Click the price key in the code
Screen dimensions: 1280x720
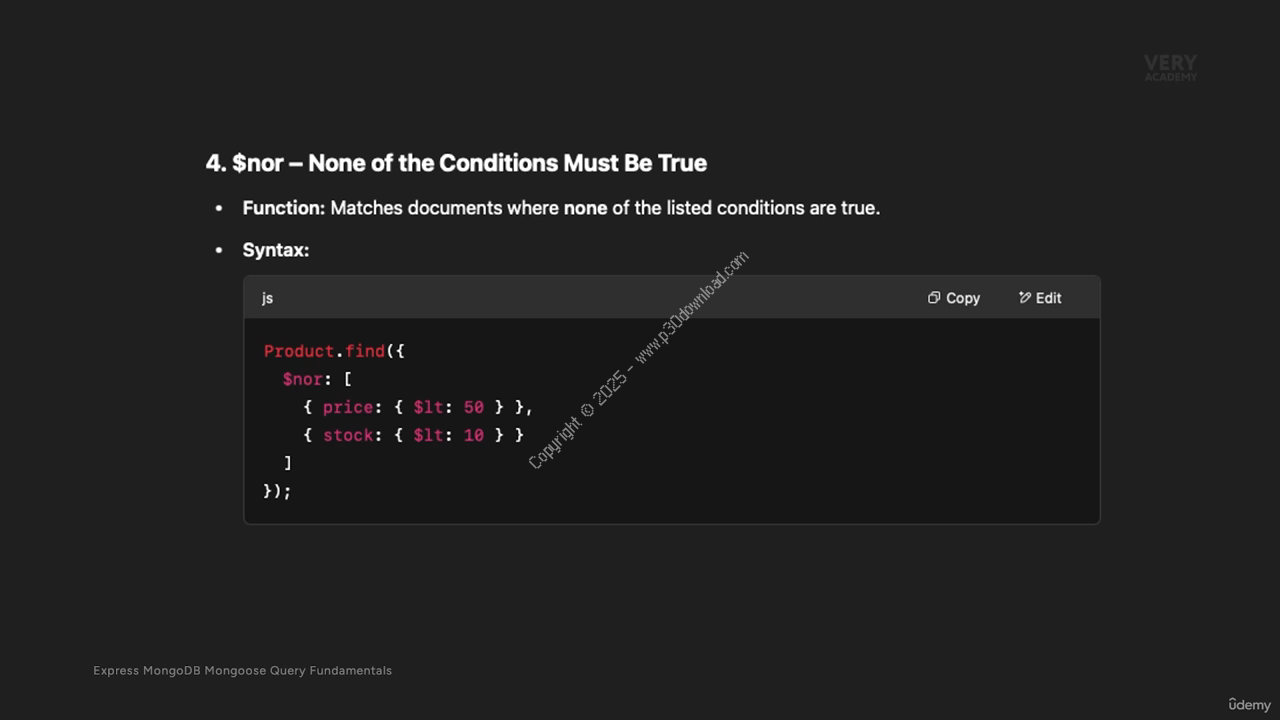click(x=348, y=407)
